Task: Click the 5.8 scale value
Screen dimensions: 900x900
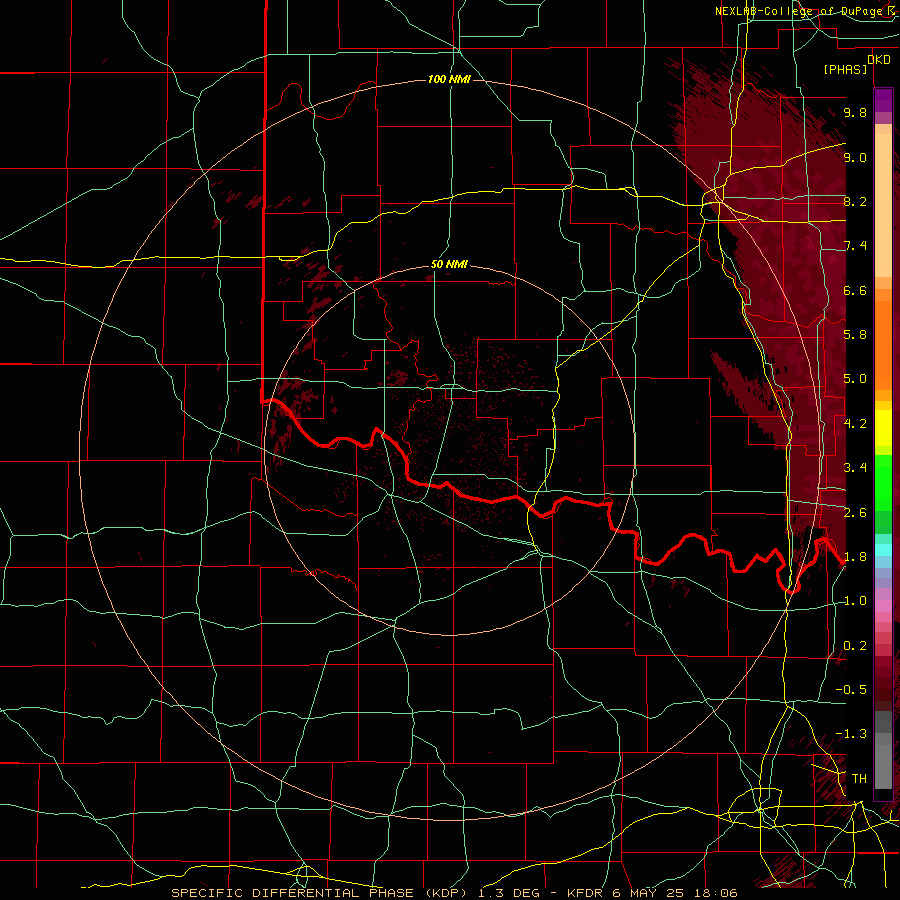Action: (x=855, y=335)
